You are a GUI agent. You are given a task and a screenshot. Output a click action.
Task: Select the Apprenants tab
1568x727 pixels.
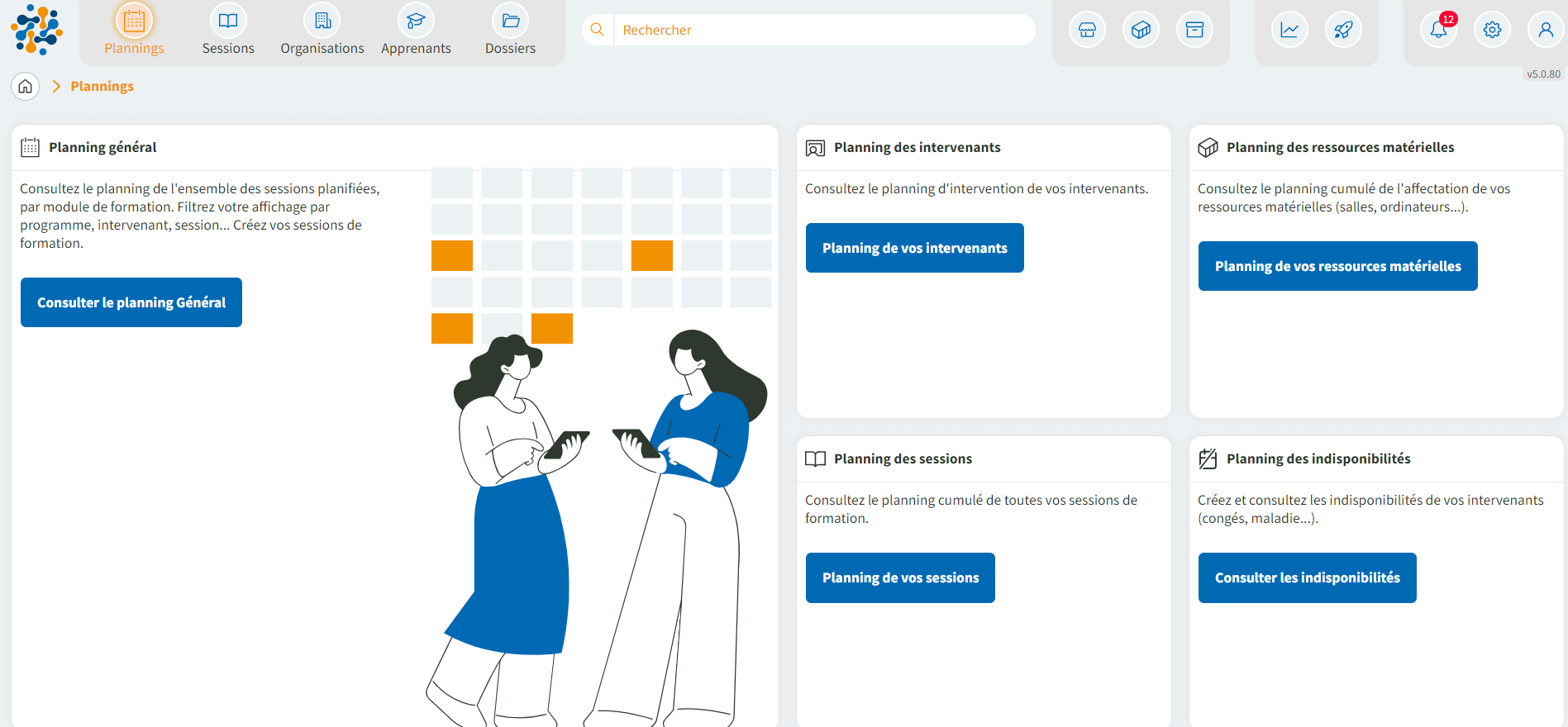416,31
